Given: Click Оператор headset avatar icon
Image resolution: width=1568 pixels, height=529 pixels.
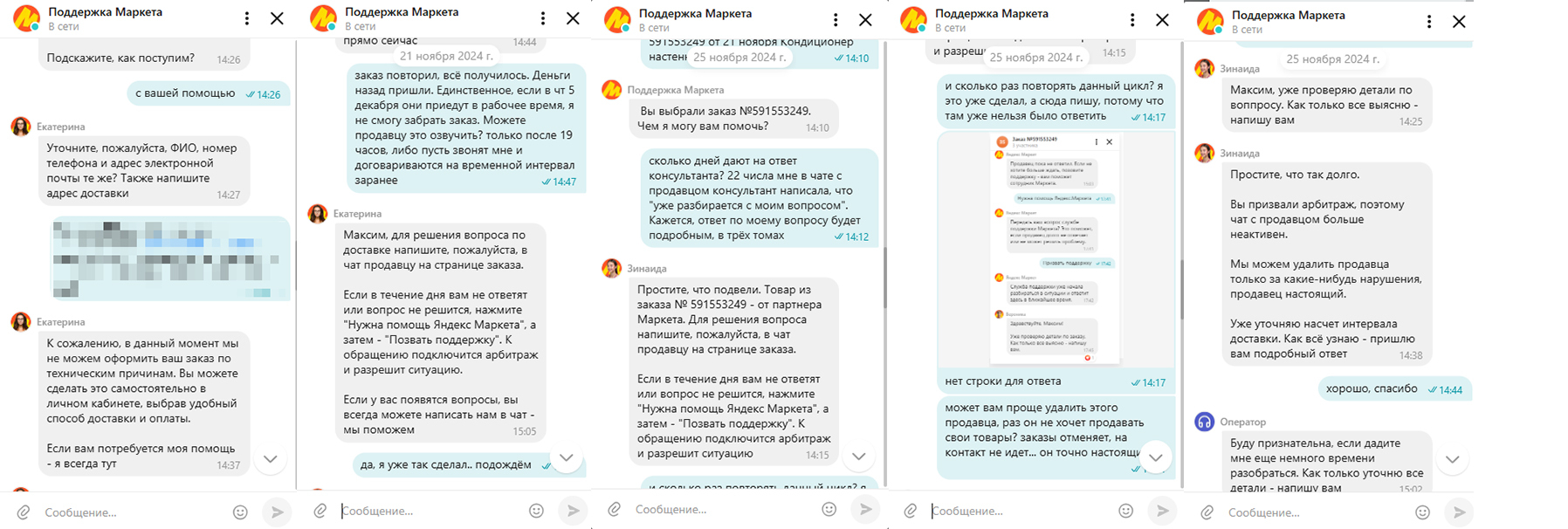Looking at the screenshot, I should [x=1204, y=422].
